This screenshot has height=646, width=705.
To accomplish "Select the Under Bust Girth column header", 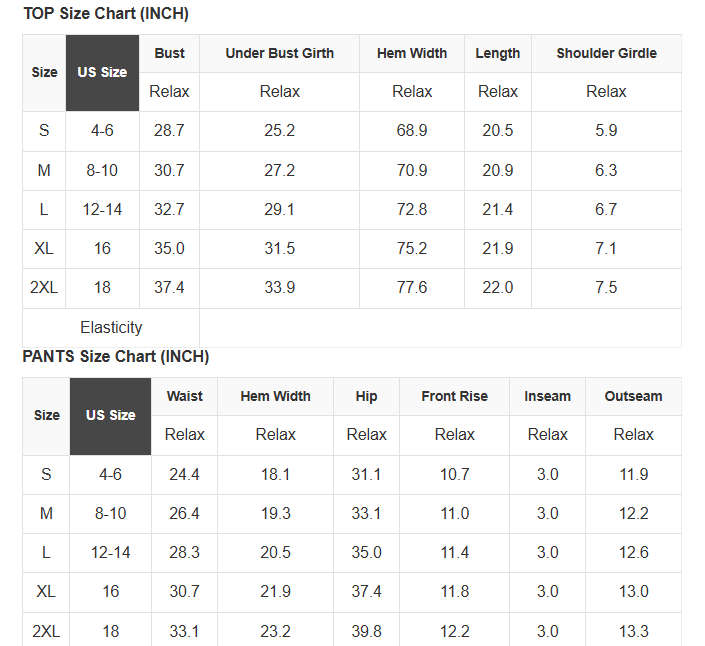I will pos(280,53).
